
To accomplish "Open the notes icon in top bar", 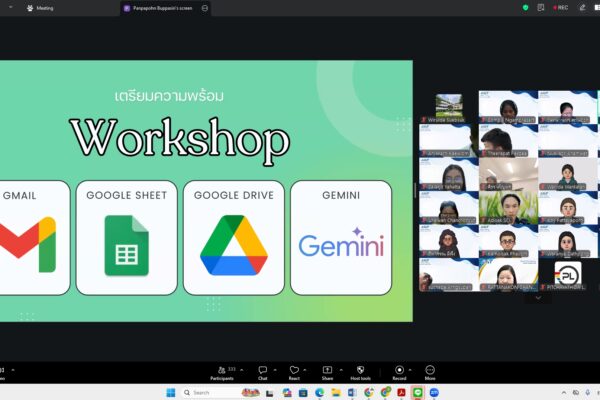I will tap(541, 8).
